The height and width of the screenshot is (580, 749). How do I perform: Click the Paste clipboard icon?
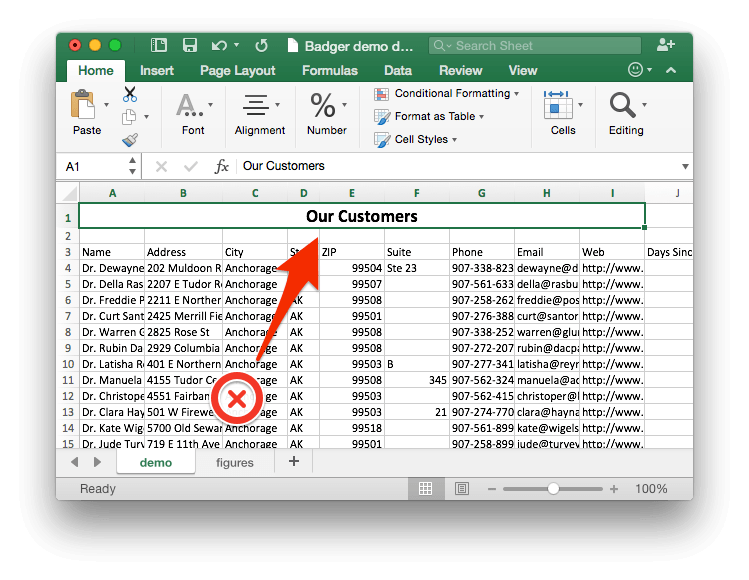83,104
